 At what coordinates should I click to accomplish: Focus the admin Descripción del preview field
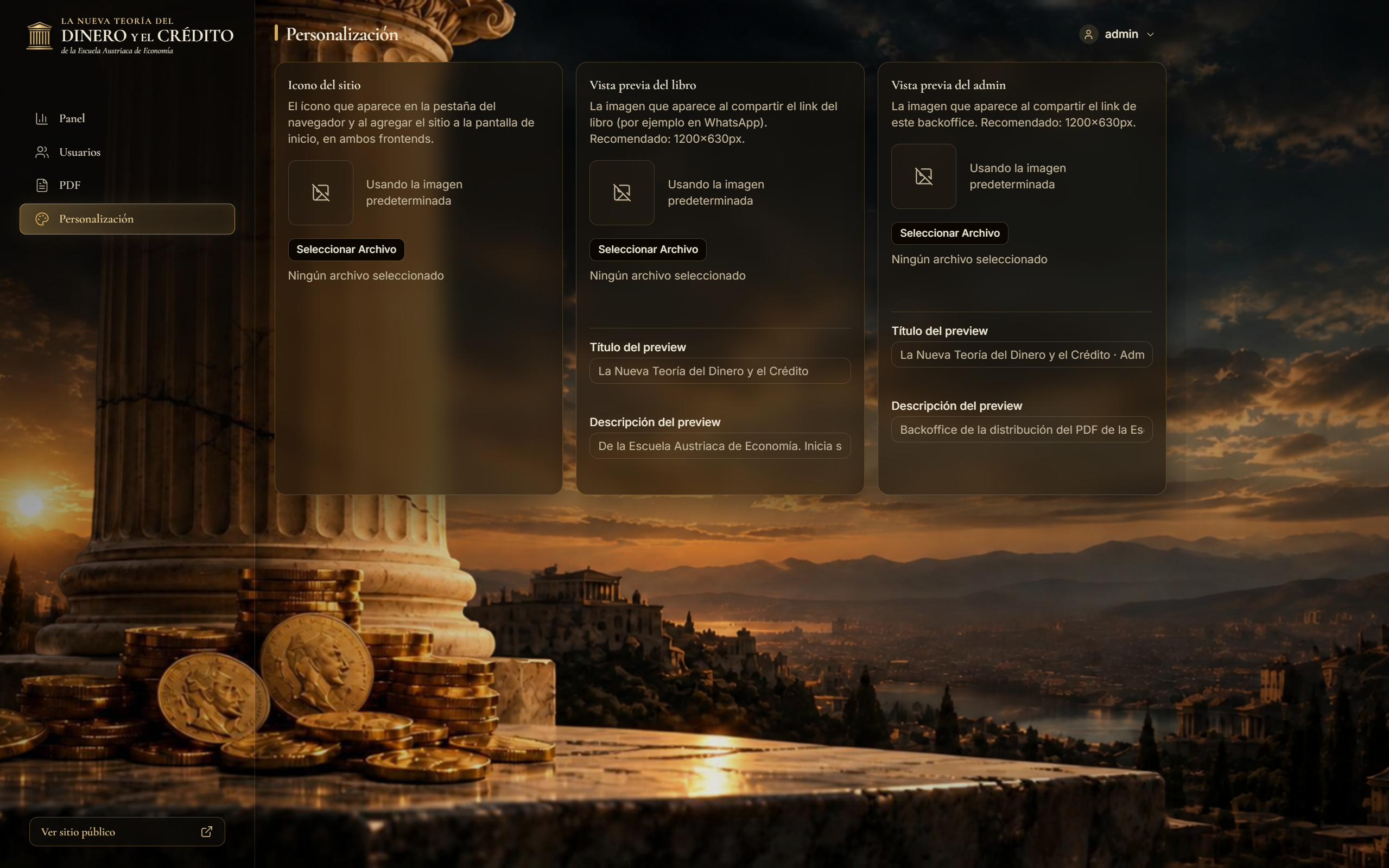(x=1022, y=430)
